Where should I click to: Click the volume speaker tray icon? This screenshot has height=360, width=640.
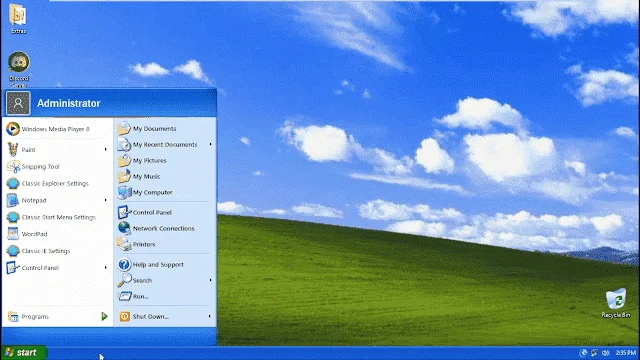(606, 353)
